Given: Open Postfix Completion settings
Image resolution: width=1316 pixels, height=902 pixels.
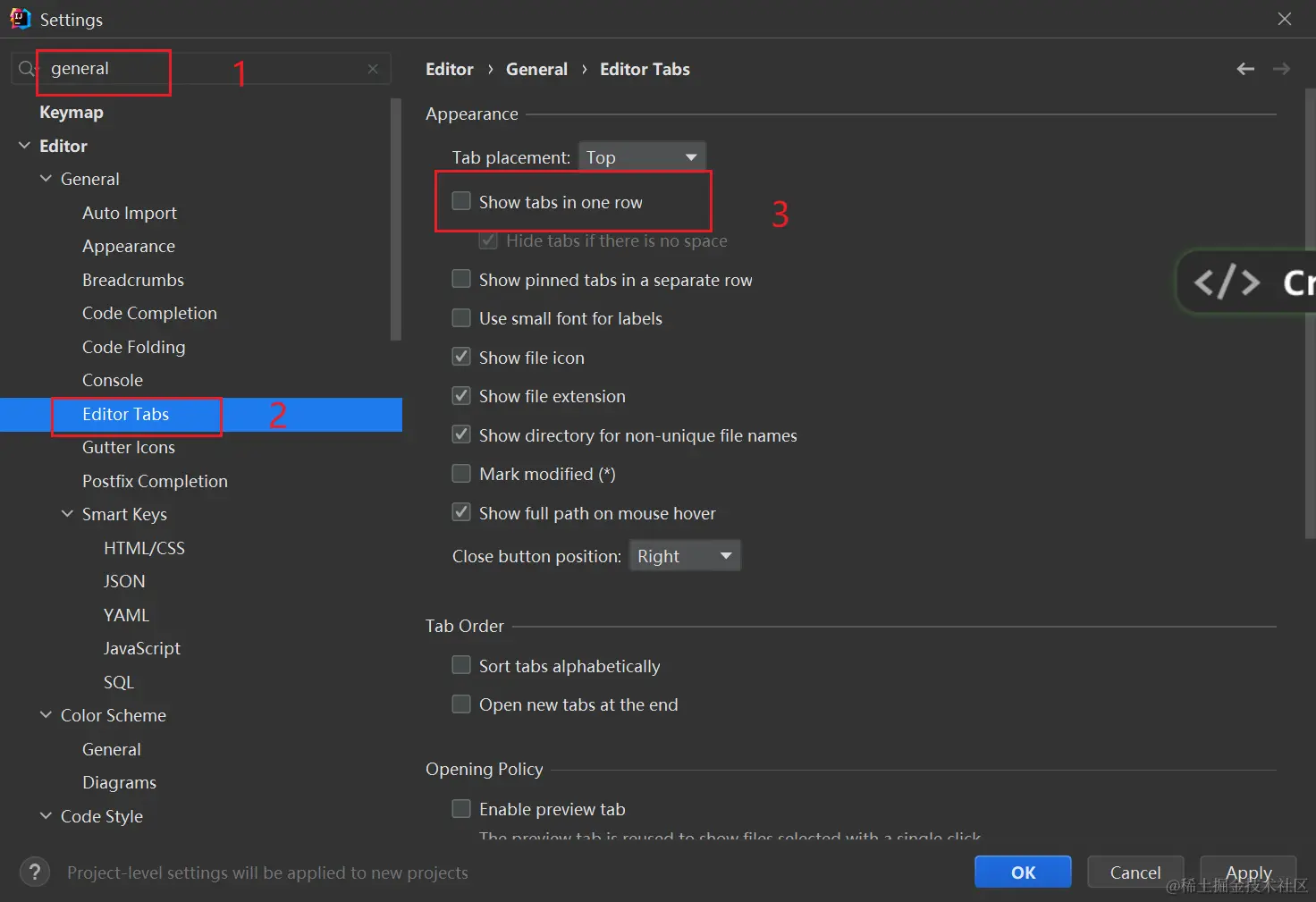Looking at the screenshot, I should coord(155,481).
